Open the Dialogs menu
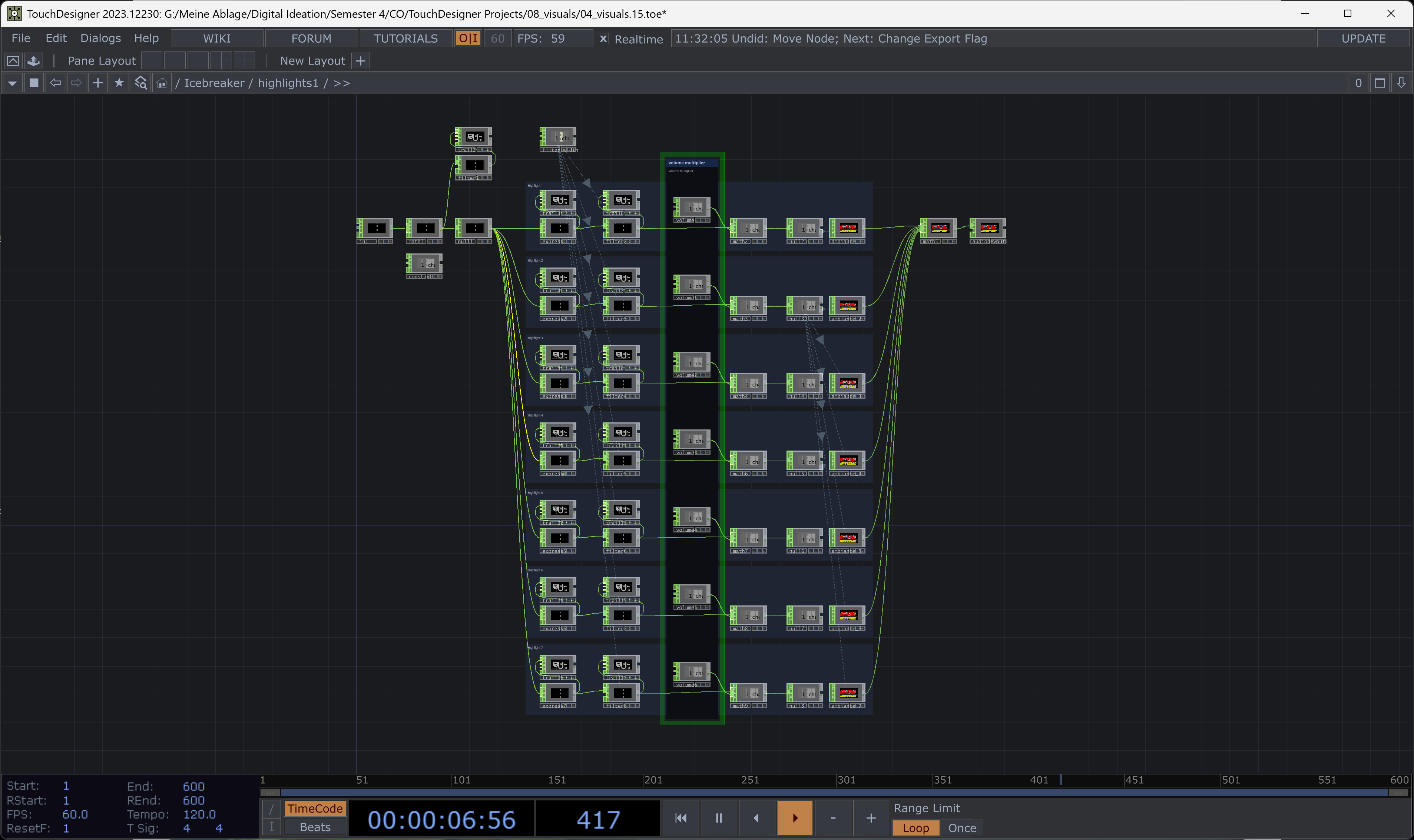 click(101, 38)
